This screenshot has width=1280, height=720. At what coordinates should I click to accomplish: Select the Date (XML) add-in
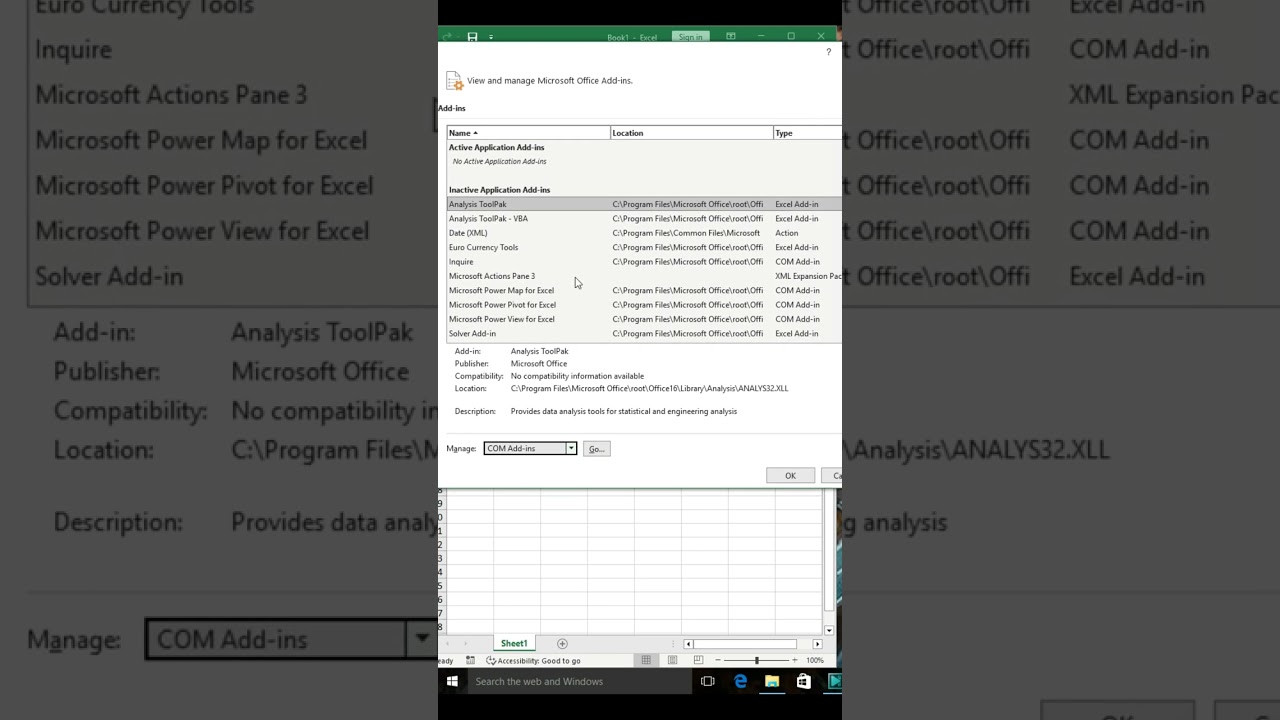pyautogui.click(x=644, y=233)
